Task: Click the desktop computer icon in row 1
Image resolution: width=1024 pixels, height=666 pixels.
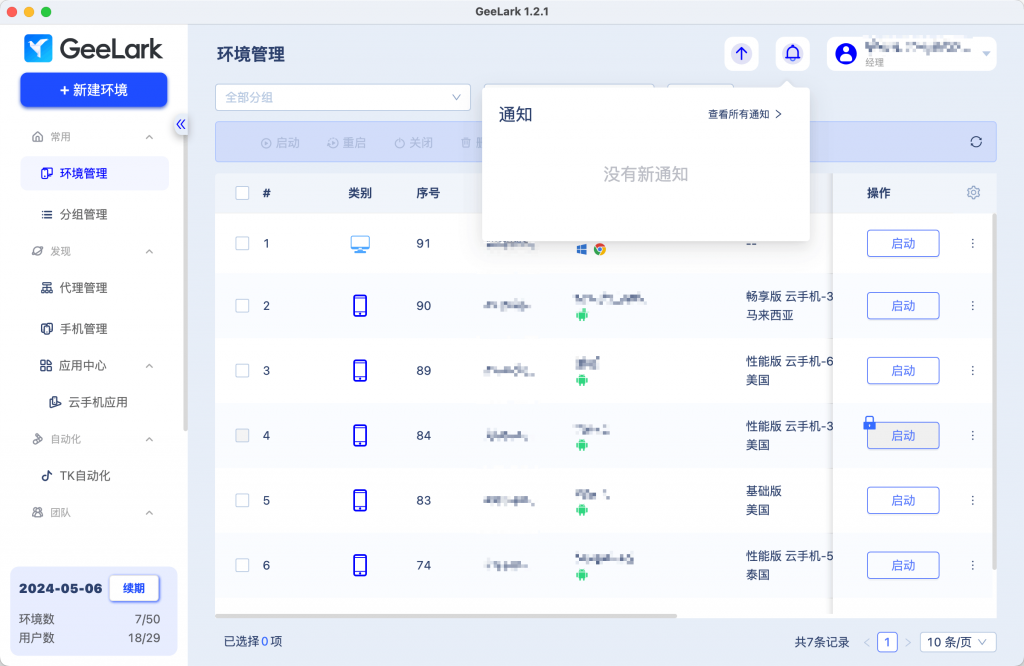Action: pyautogui.click(x=360, y=243)
